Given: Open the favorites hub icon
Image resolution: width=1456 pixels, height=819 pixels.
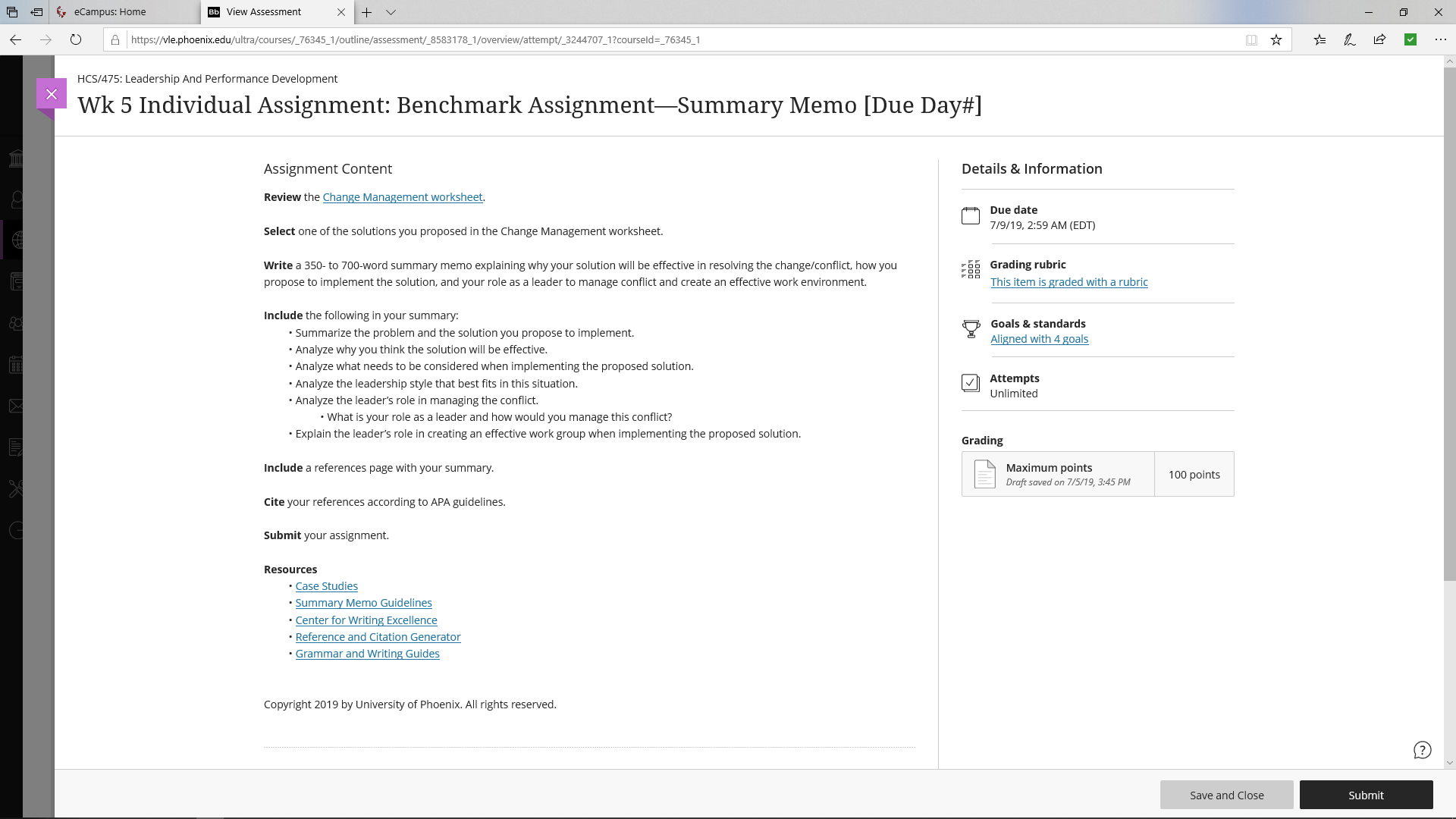Looking at the screenshot, I should 1320,39.
